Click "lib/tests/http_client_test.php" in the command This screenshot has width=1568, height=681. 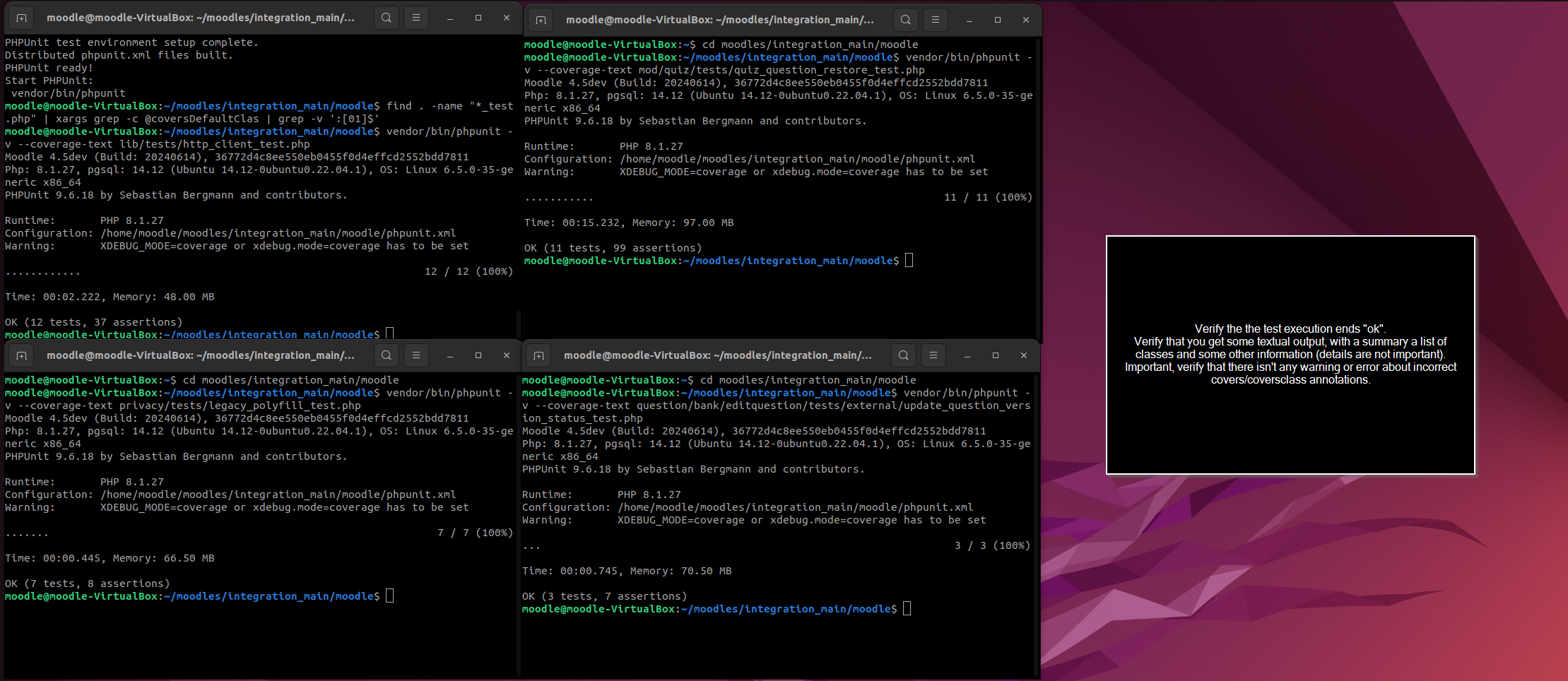coord(215,145)
